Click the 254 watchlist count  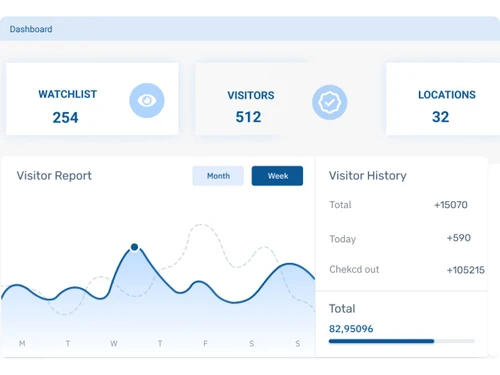(65, 118)
